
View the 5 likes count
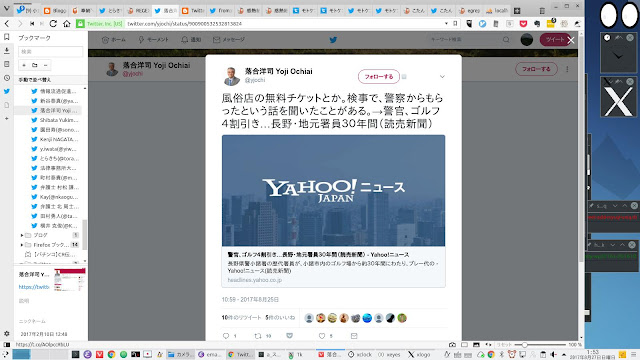280,318
